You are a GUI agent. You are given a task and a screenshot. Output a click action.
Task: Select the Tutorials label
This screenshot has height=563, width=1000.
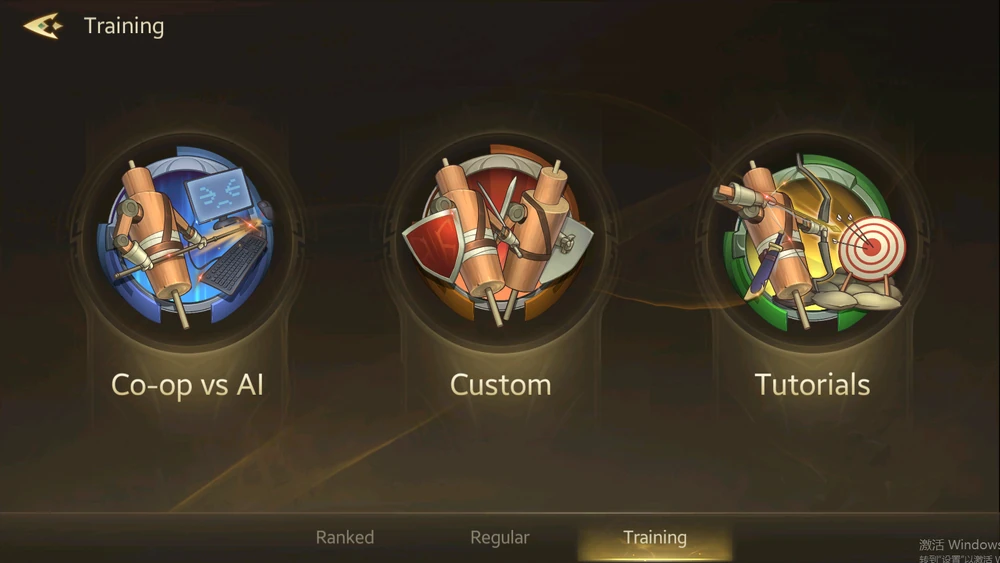812,385
